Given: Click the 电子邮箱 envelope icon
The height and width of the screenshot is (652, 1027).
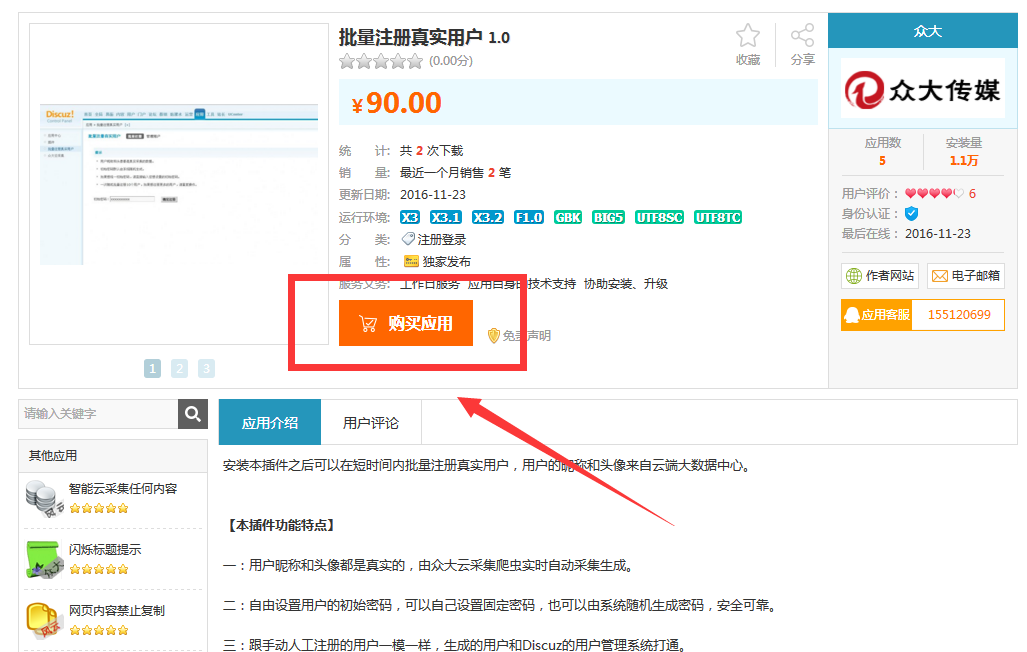Looking at the screenshot, I should [x=940, y=276].
